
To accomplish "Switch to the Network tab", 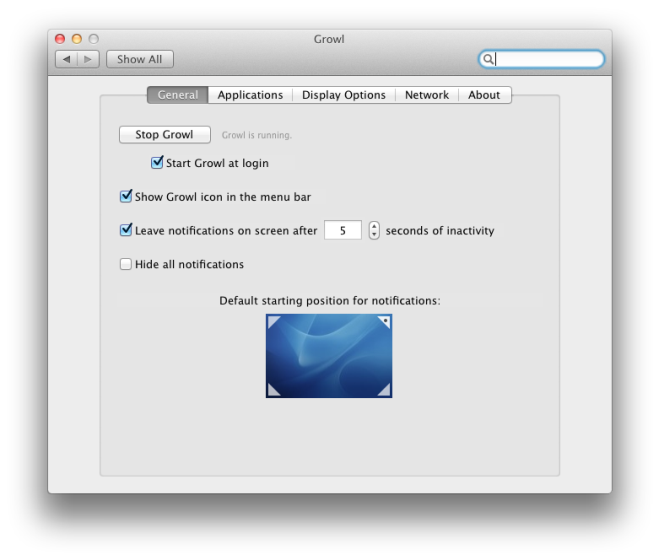I will [427, 95].
